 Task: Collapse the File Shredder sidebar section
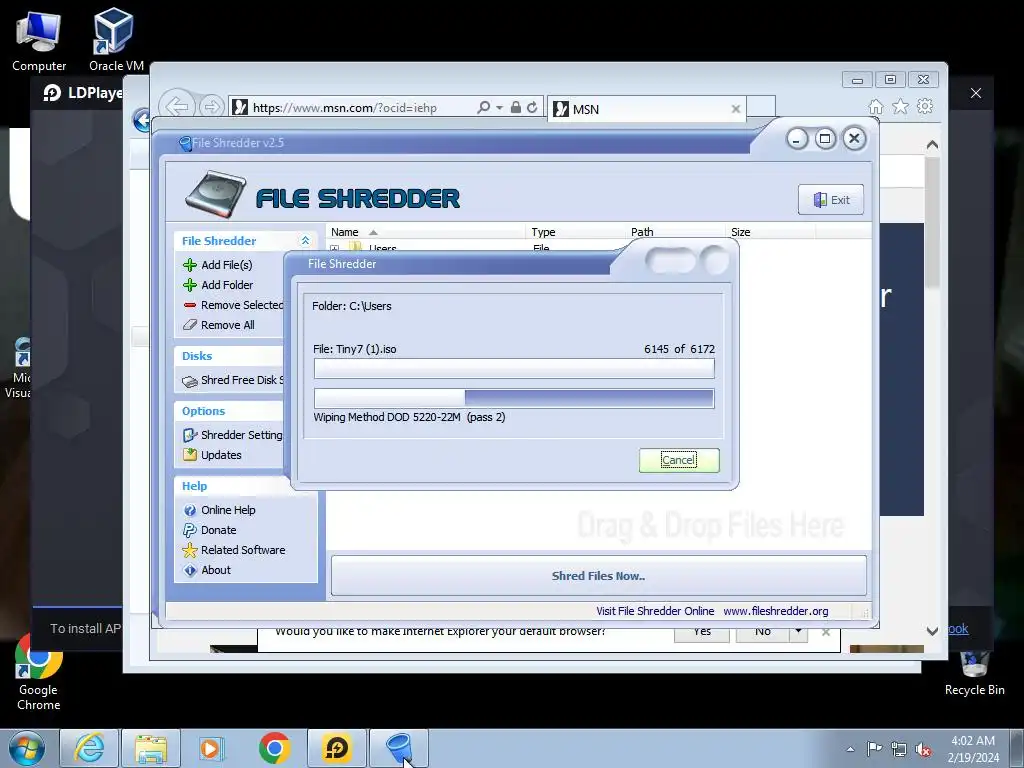[x=305, y=240]
